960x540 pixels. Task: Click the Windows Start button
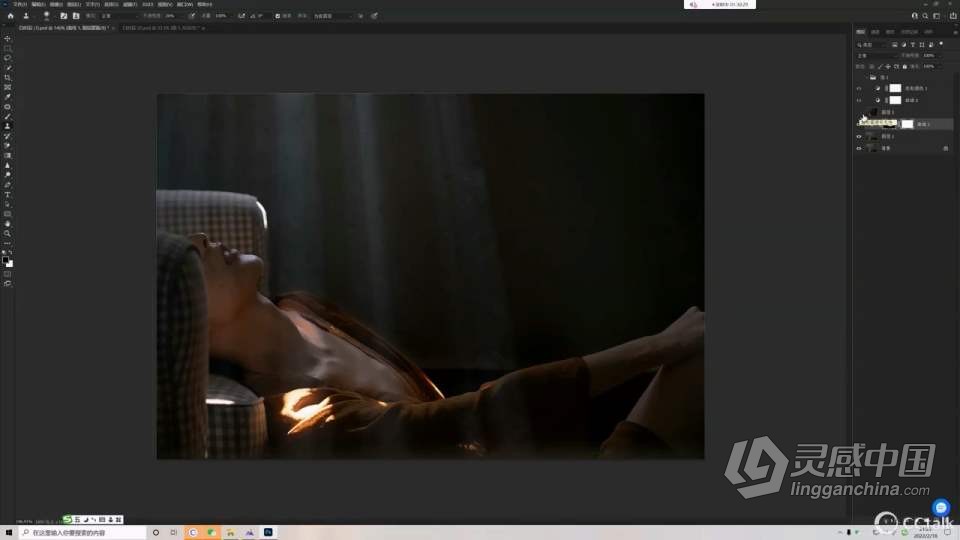point(9,533)
